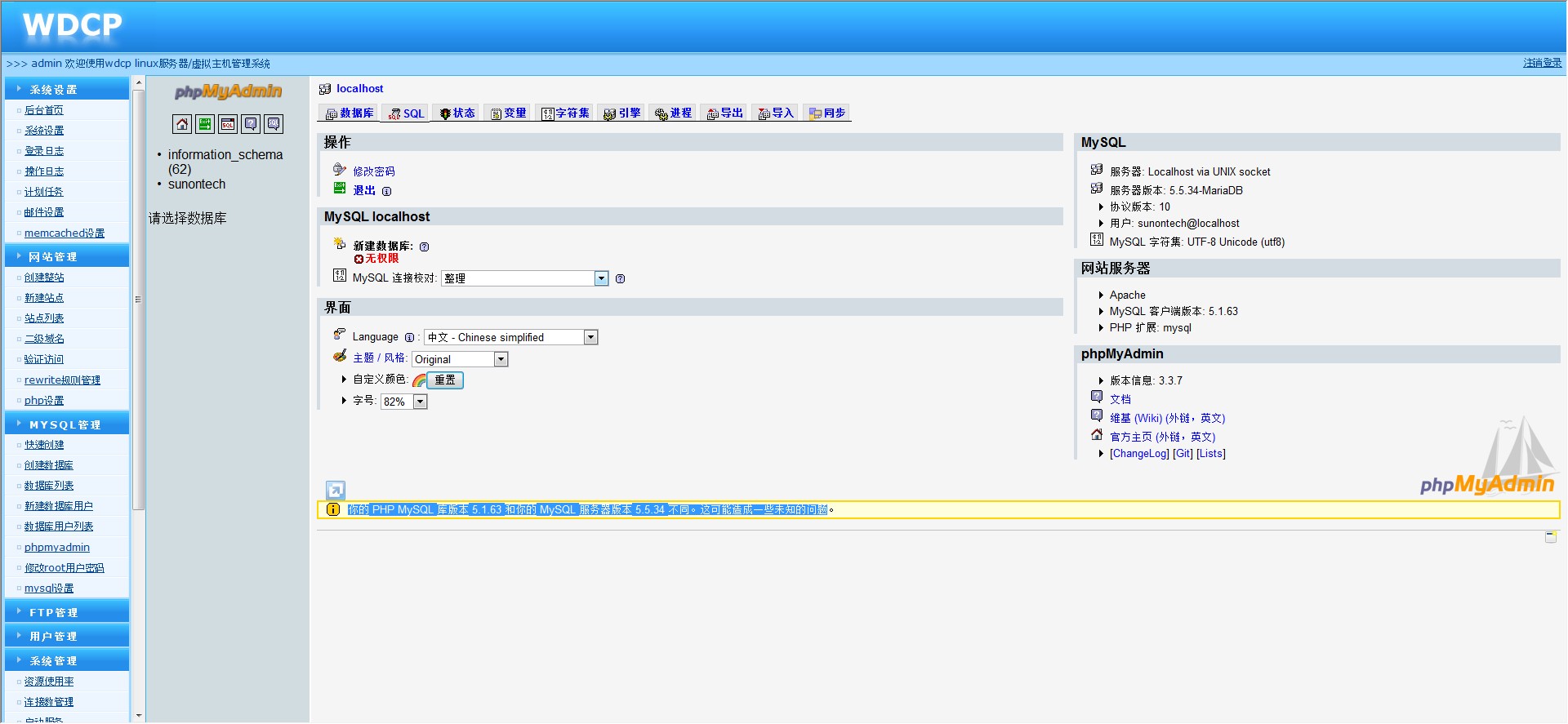This screenshot has width=1568, height=724.
Task: Switch to the 同步 tab
Action: click(x=827, y=113)
